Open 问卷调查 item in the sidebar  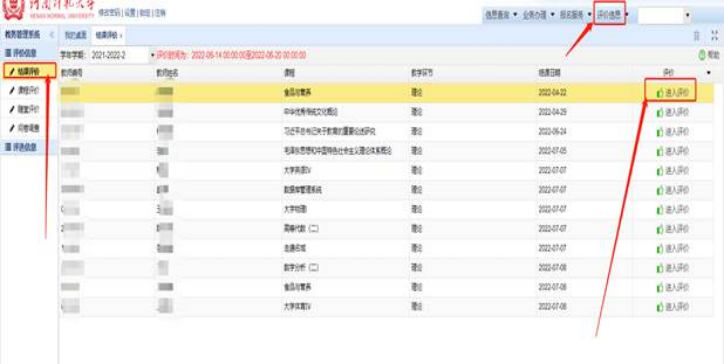point(28,128)
